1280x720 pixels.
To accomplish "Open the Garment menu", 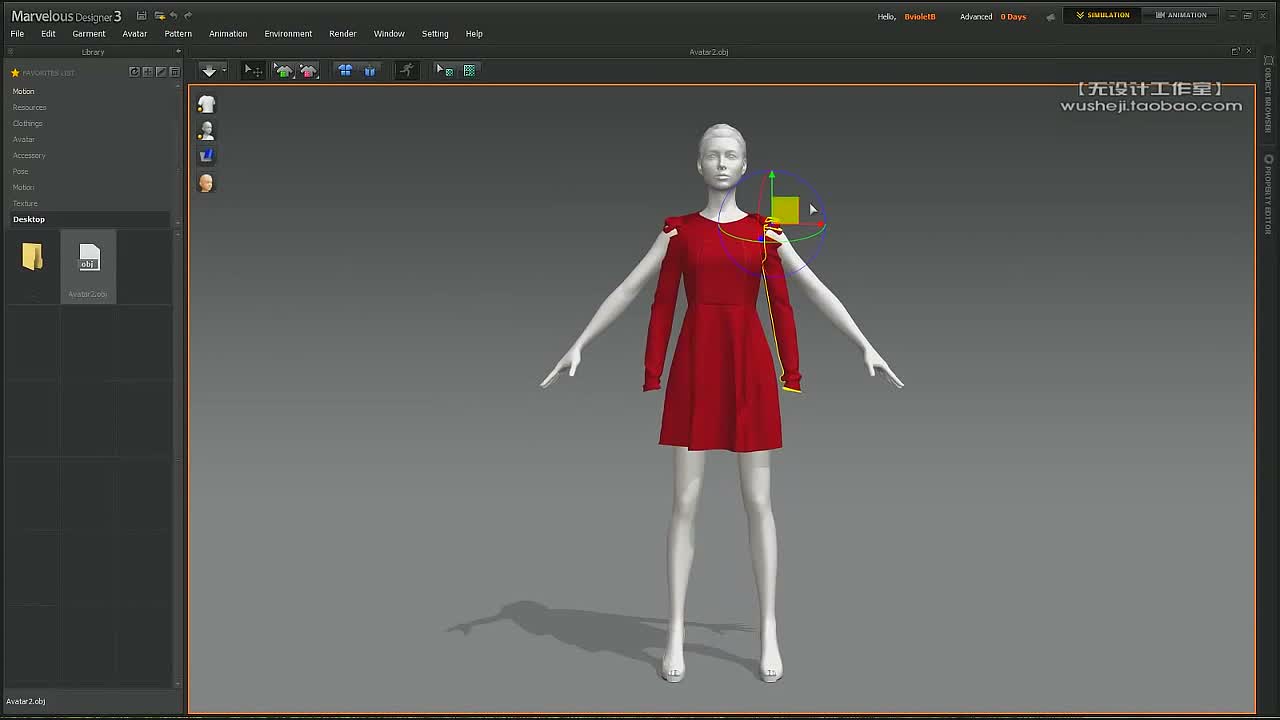I will tap(89, 34).
